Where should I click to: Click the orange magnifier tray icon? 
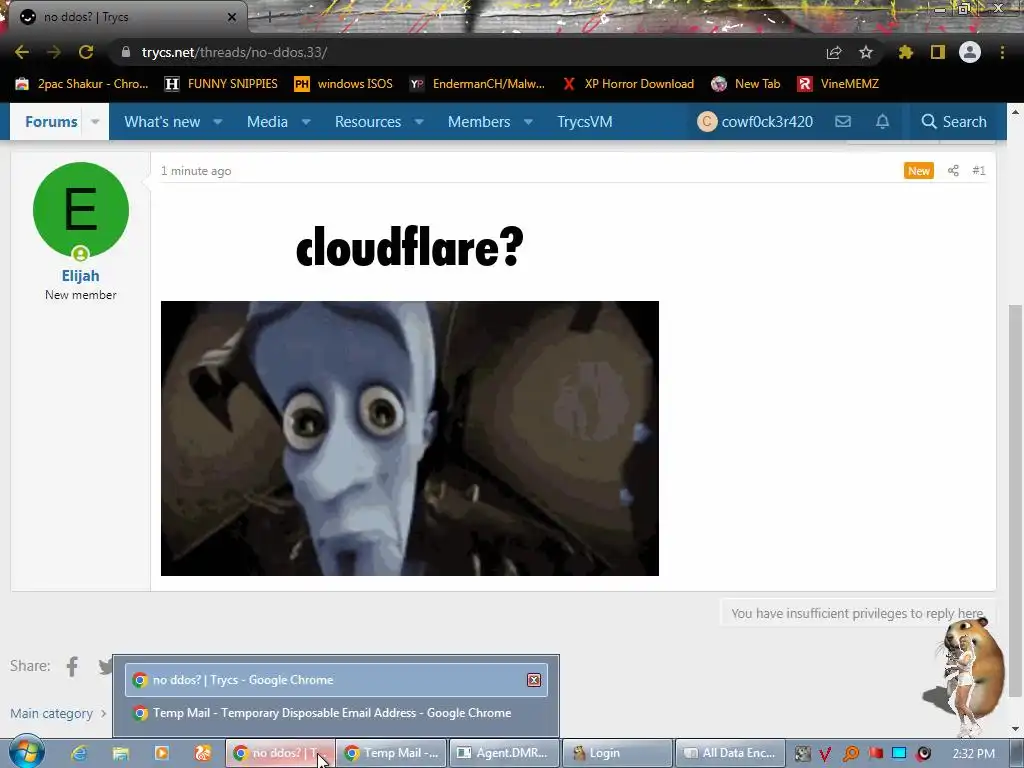tap(850, 754)
